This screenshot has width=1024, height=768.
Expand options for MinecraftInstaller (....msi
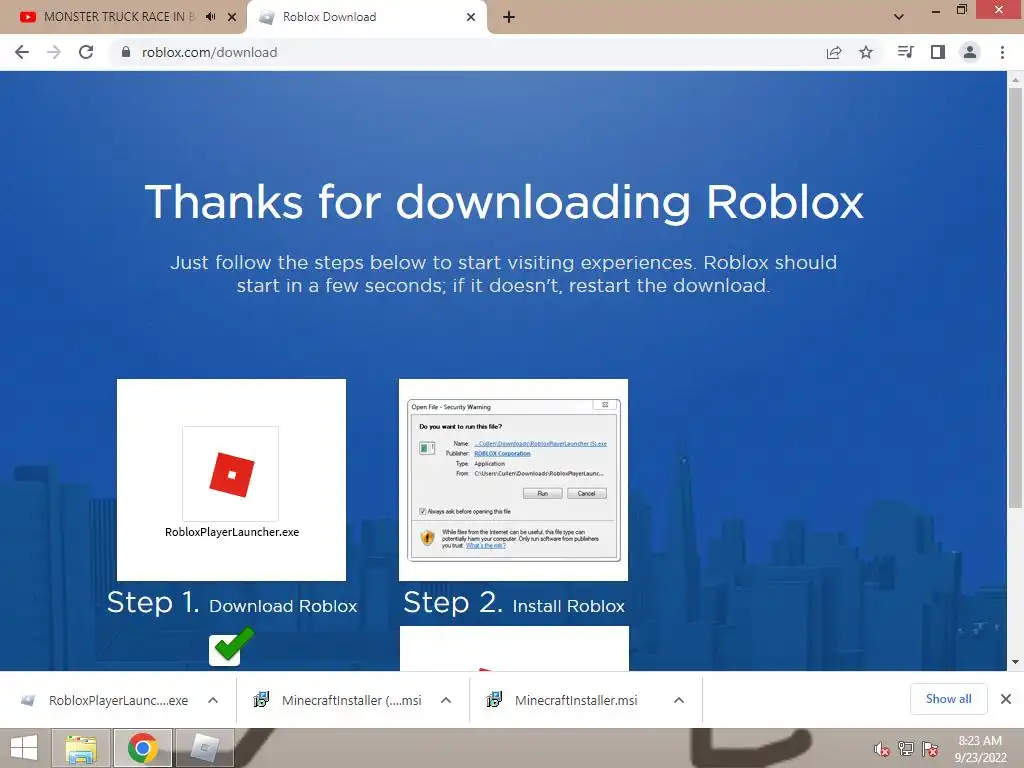446,700
